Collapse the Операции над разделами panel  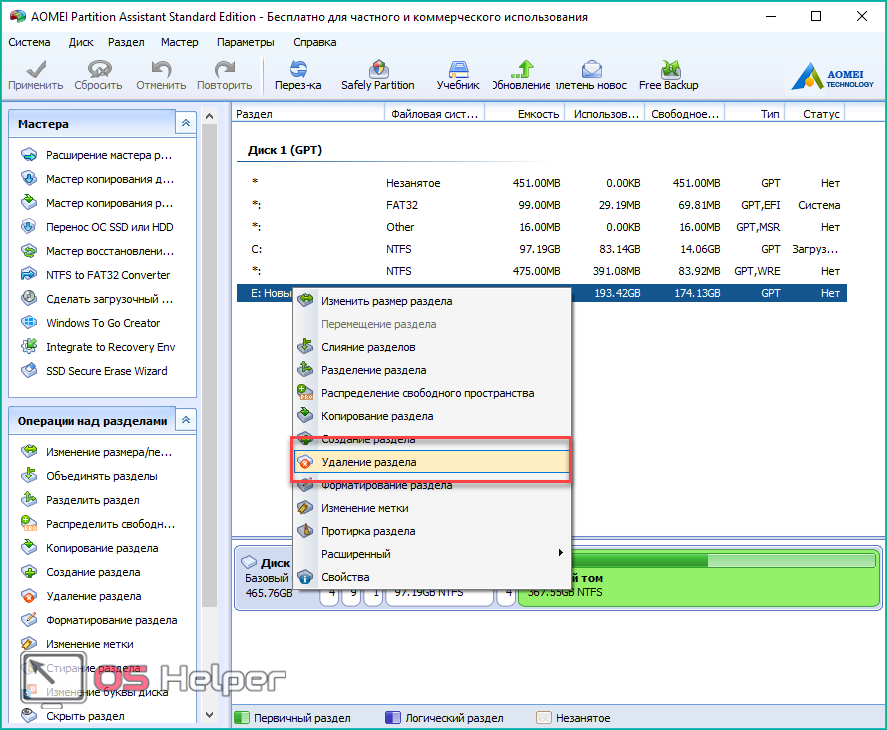click(x=185, y=420)
